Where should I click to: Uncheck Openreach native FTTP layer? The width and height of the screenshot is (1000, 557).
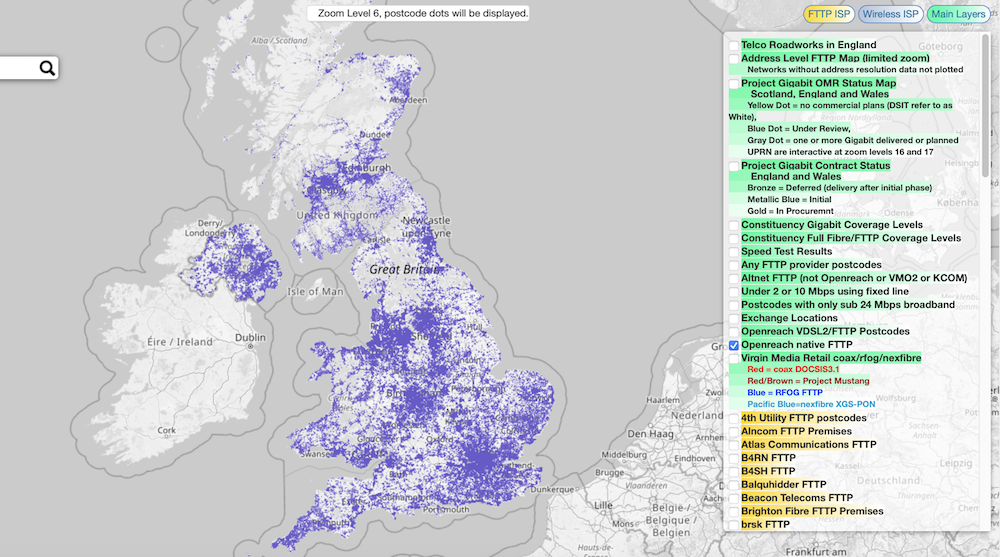[x=734, y=345]
